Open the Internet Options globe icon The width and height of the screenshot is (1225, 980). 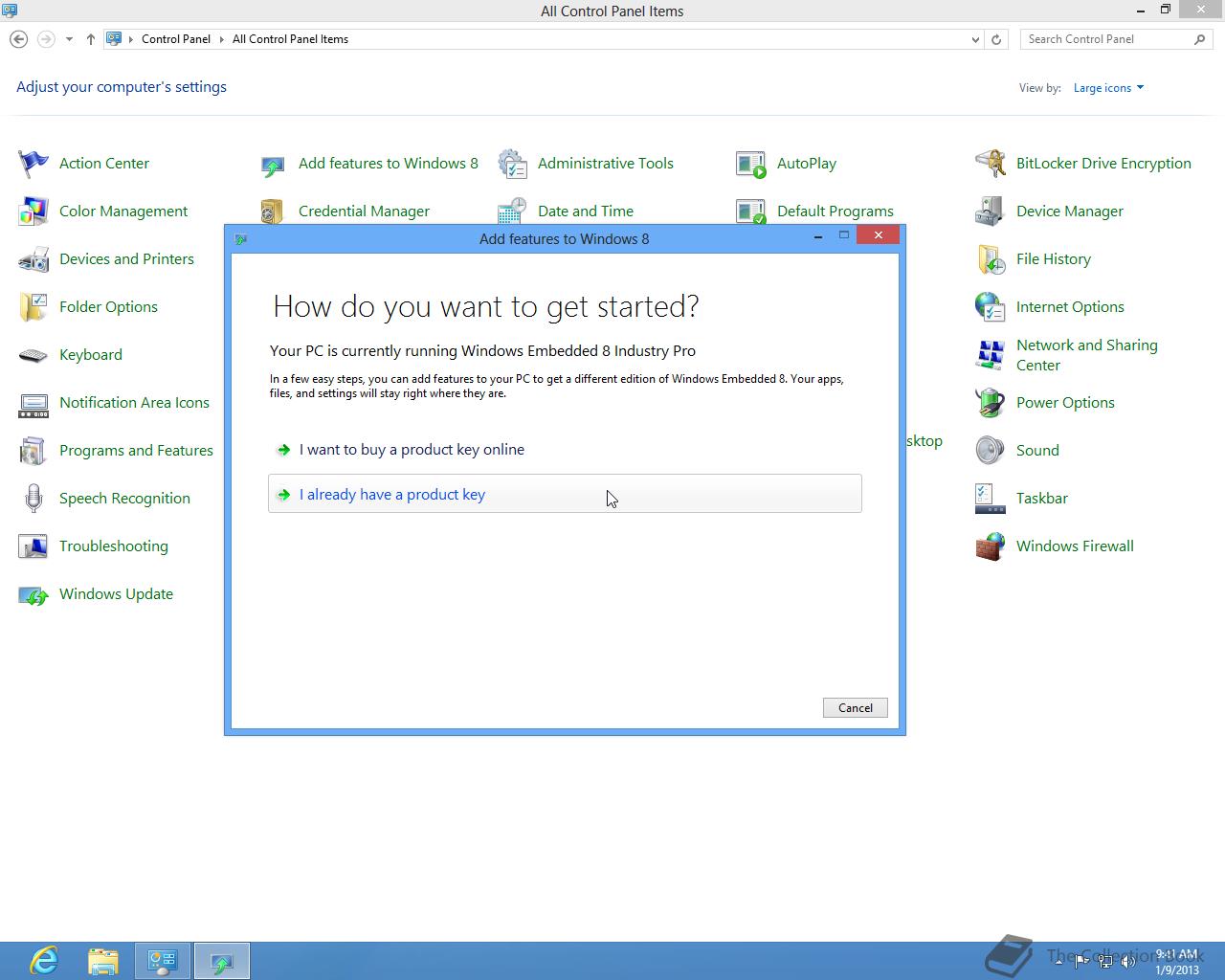click(x=991, y=307)
